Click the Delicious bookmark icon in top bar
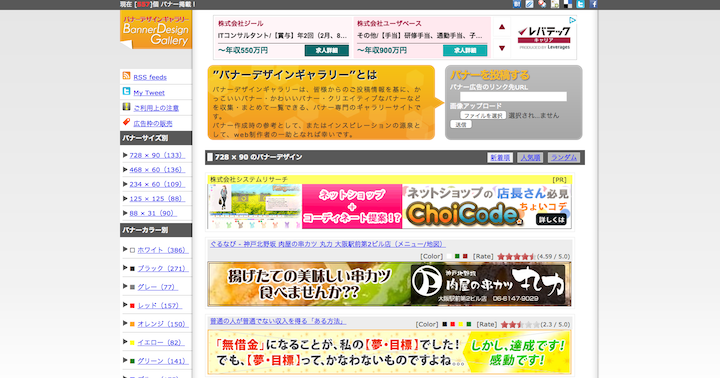Screen dimensions: 720x378 (568, 4)
